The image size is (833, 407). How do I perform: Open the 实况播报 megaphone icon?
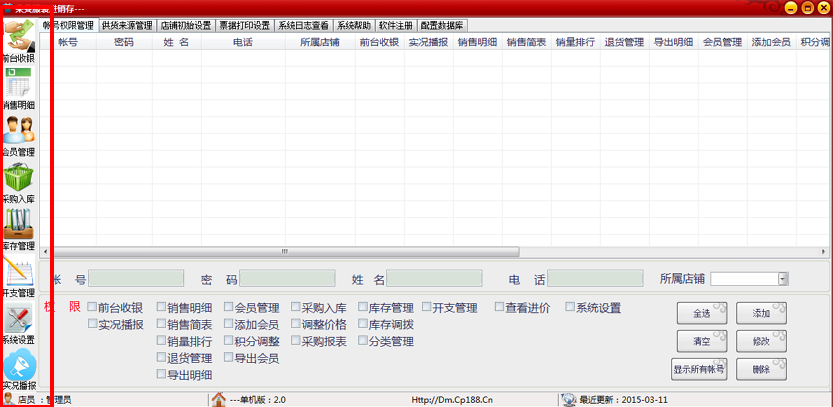pos(20,365)
